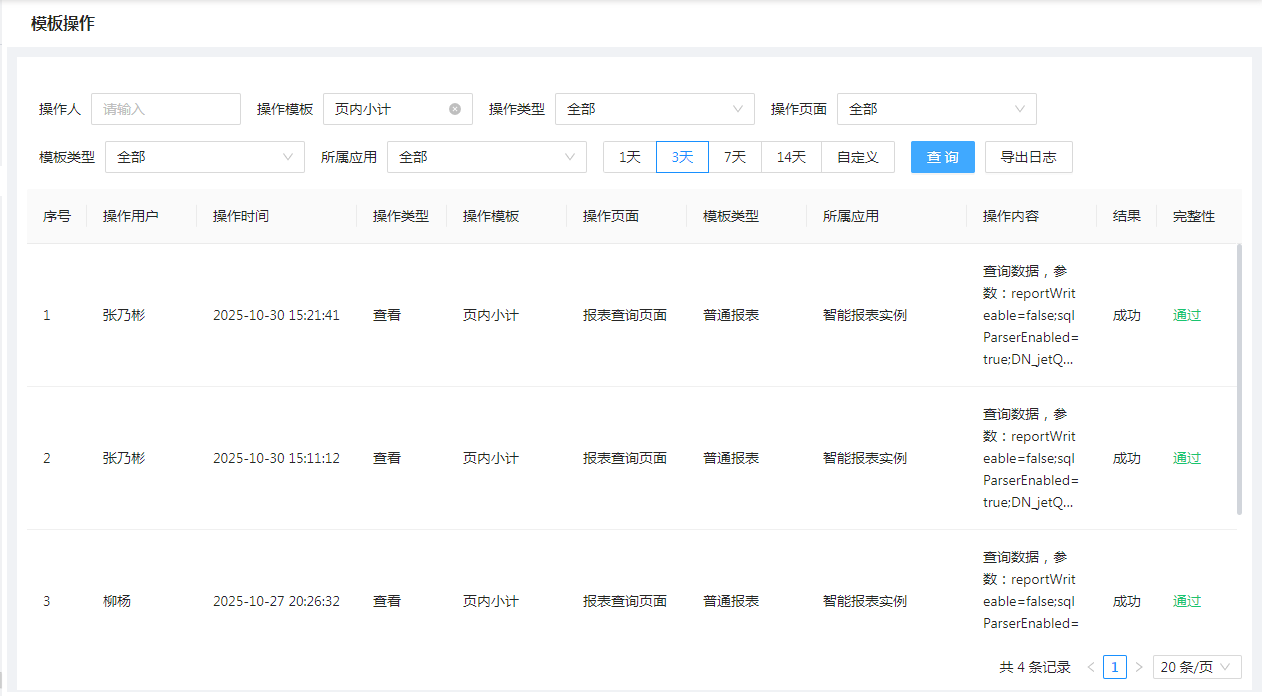Screen dimensions: 1262x696
Task: Select the 14天 time range
Action: 791,157
